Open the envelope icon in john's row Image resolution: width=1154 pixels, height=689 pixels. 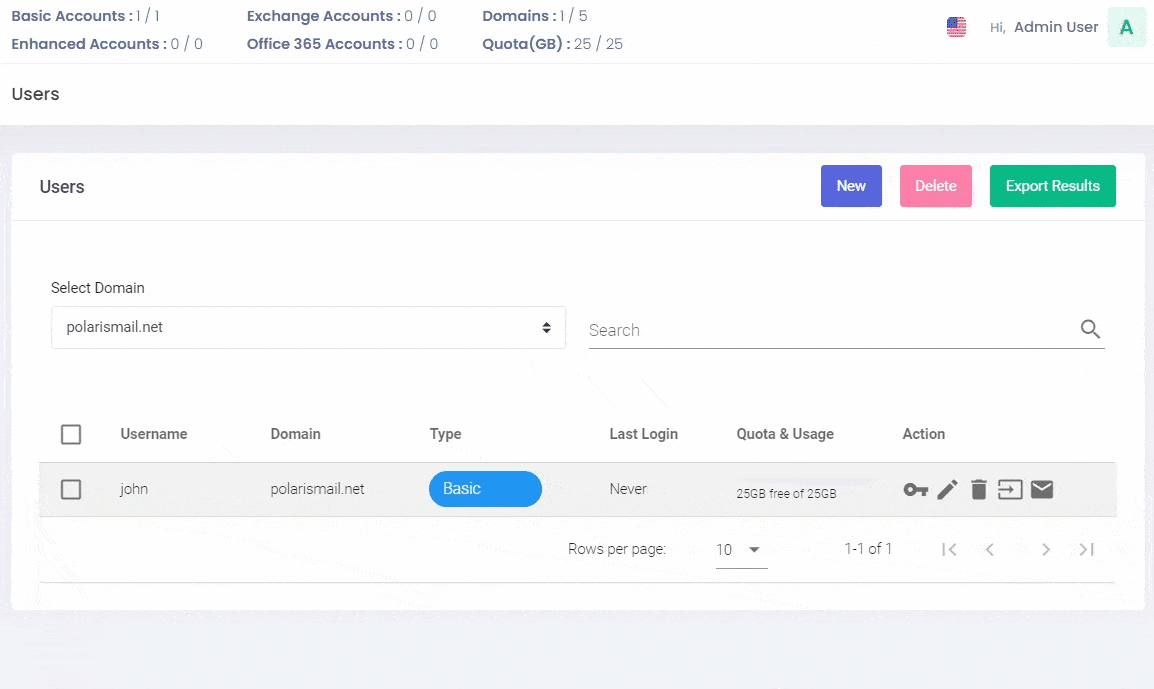pyautogui.click(x=1042, y=489)
